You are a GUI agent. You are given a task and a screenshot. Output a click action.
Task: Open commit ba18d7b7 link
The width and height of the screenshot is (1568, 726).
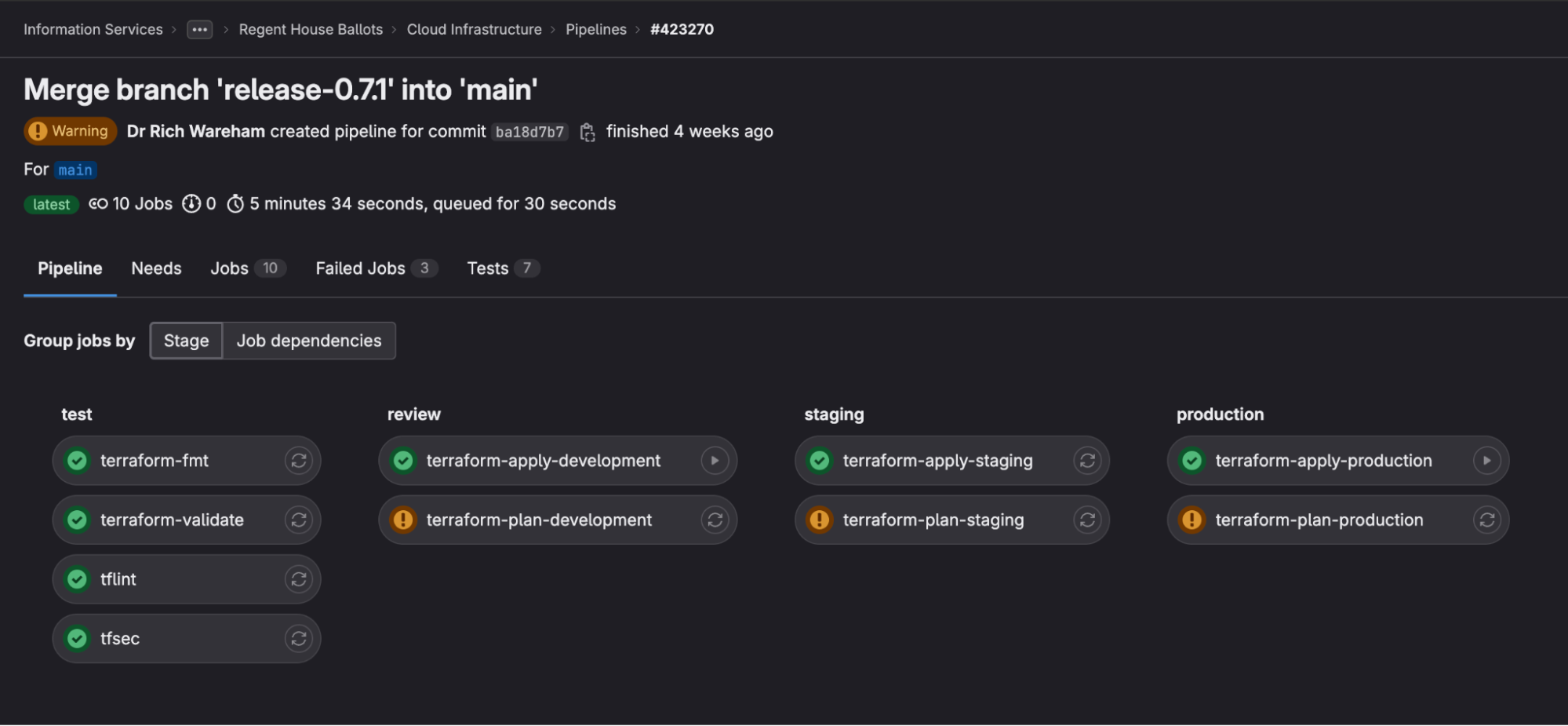[529, 132]
